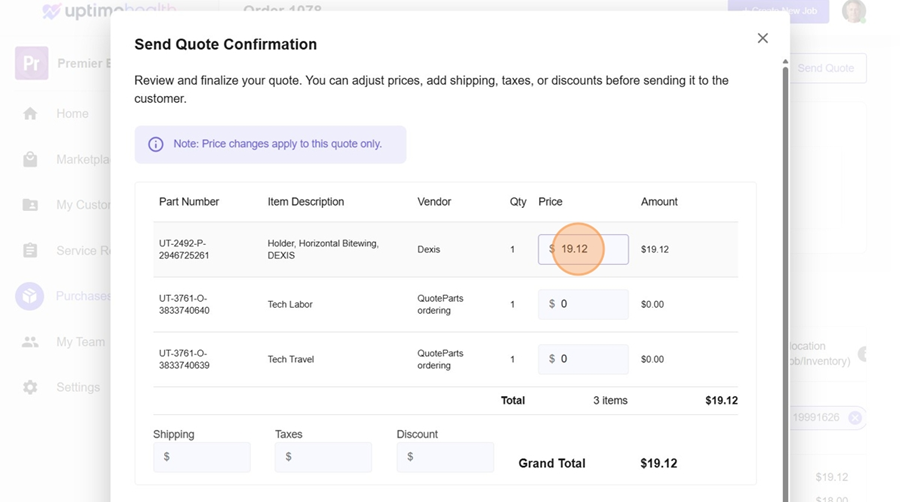
Task: Remove the 19991626 tag with its x icon
Action: pos(855,418)
